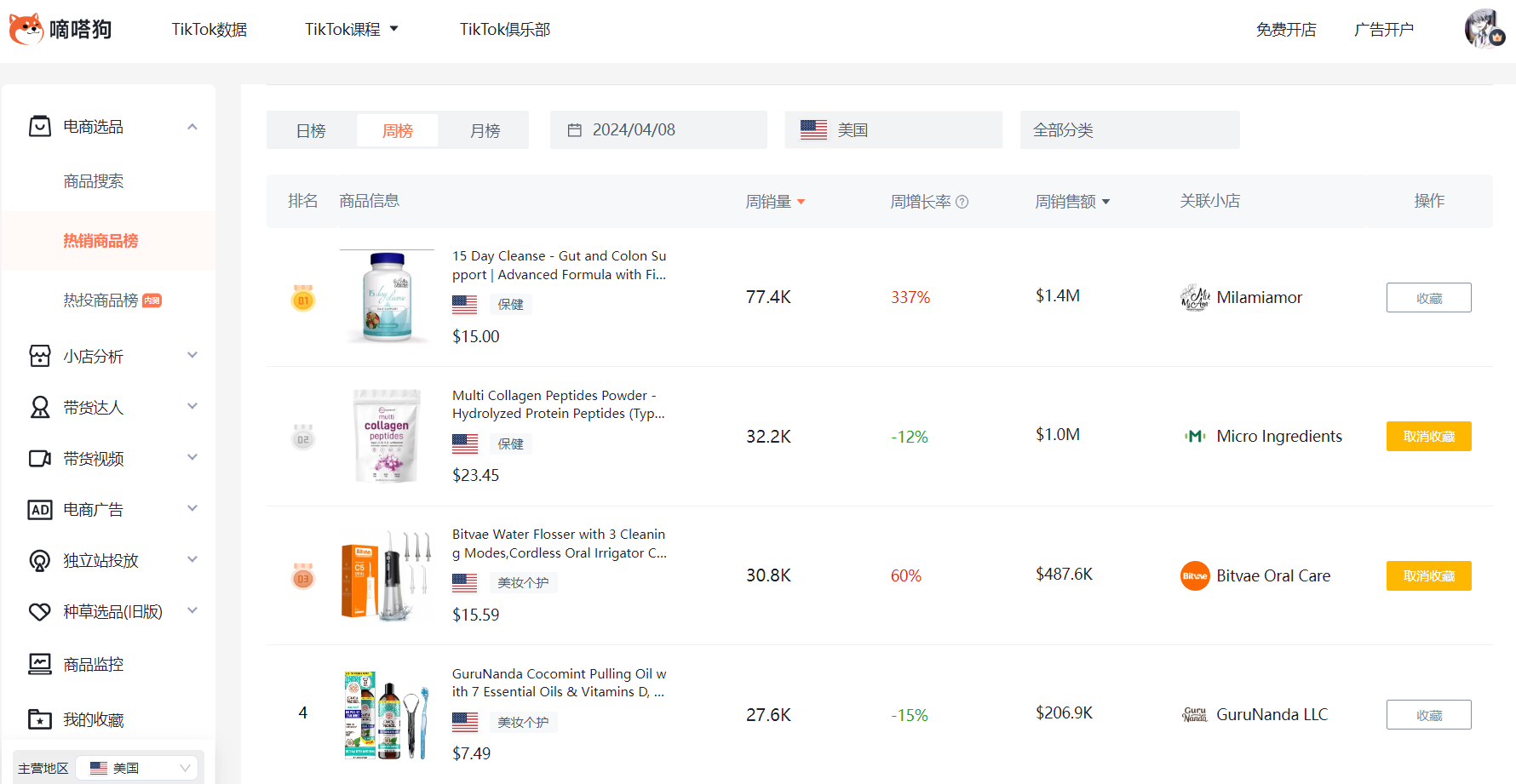
Task: Expand the 带货视频 menu chevron
Action: point(192,457)
